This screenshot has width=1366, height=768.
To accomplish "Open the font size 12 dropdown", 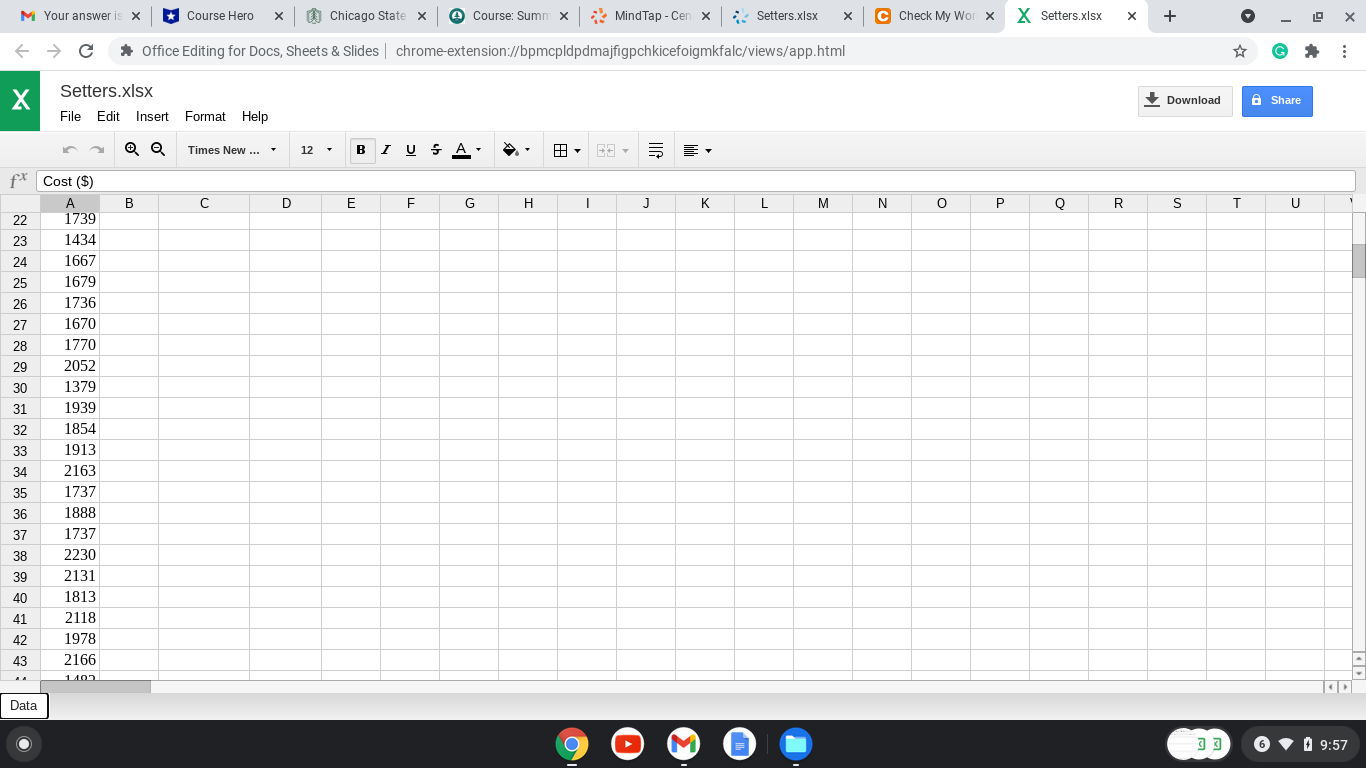I will pos(316,150).
